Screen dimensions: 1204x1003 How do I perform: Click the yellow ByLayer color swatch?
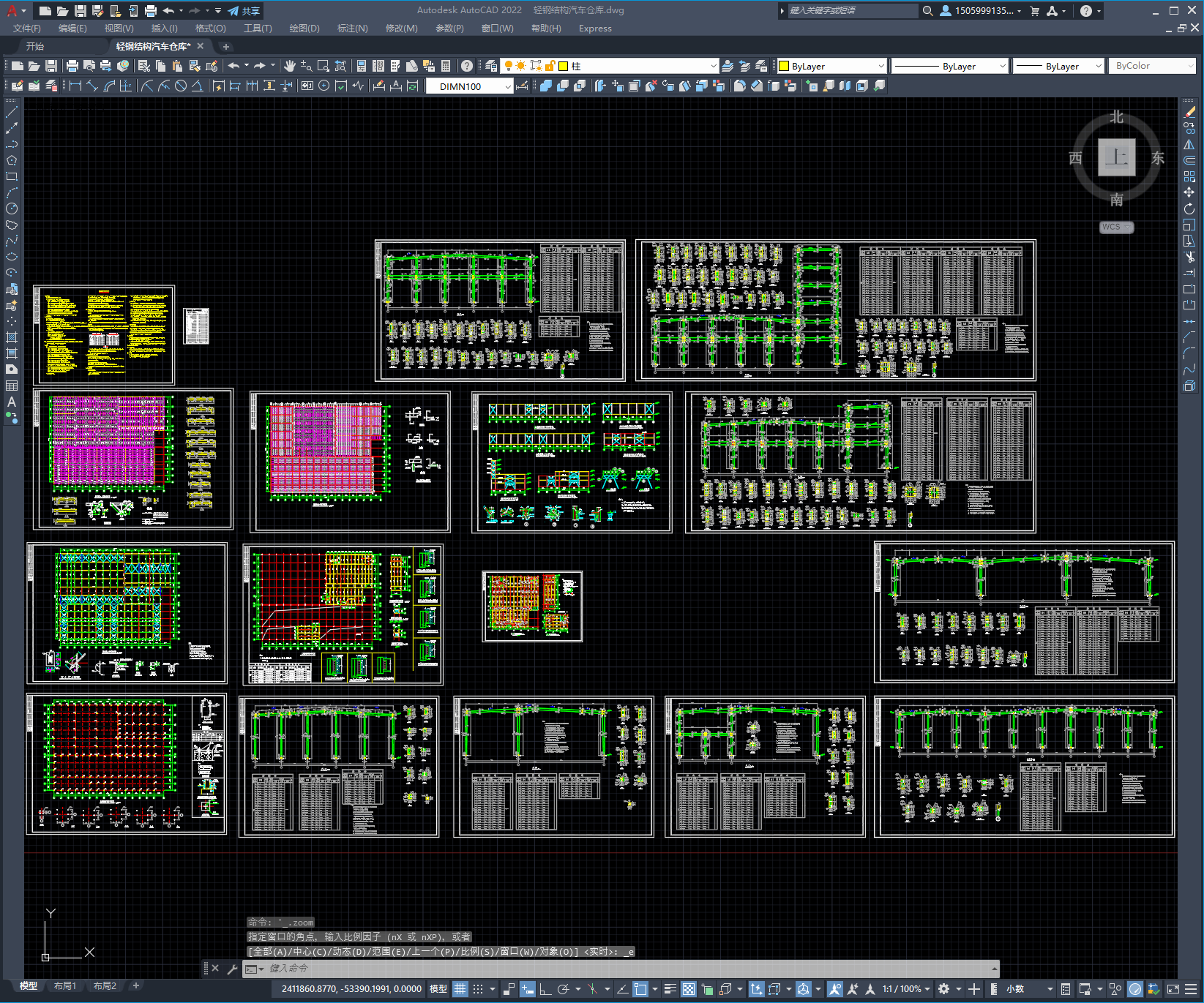[784, 66]
